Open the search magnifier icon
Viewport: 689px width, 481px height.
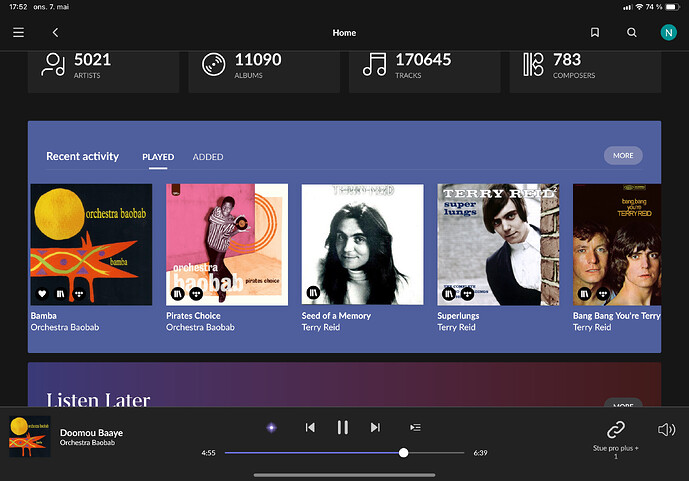[x=631, y=33]
